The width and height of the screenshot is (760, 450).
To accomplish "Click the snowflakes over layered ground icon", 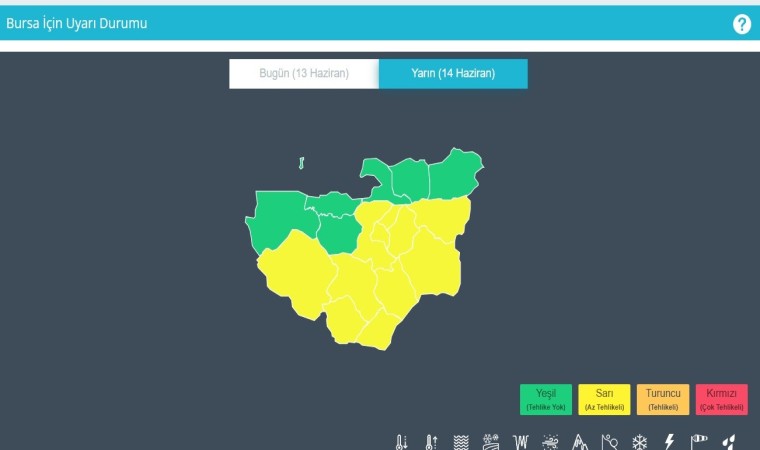I will click(x=490, y=441).
